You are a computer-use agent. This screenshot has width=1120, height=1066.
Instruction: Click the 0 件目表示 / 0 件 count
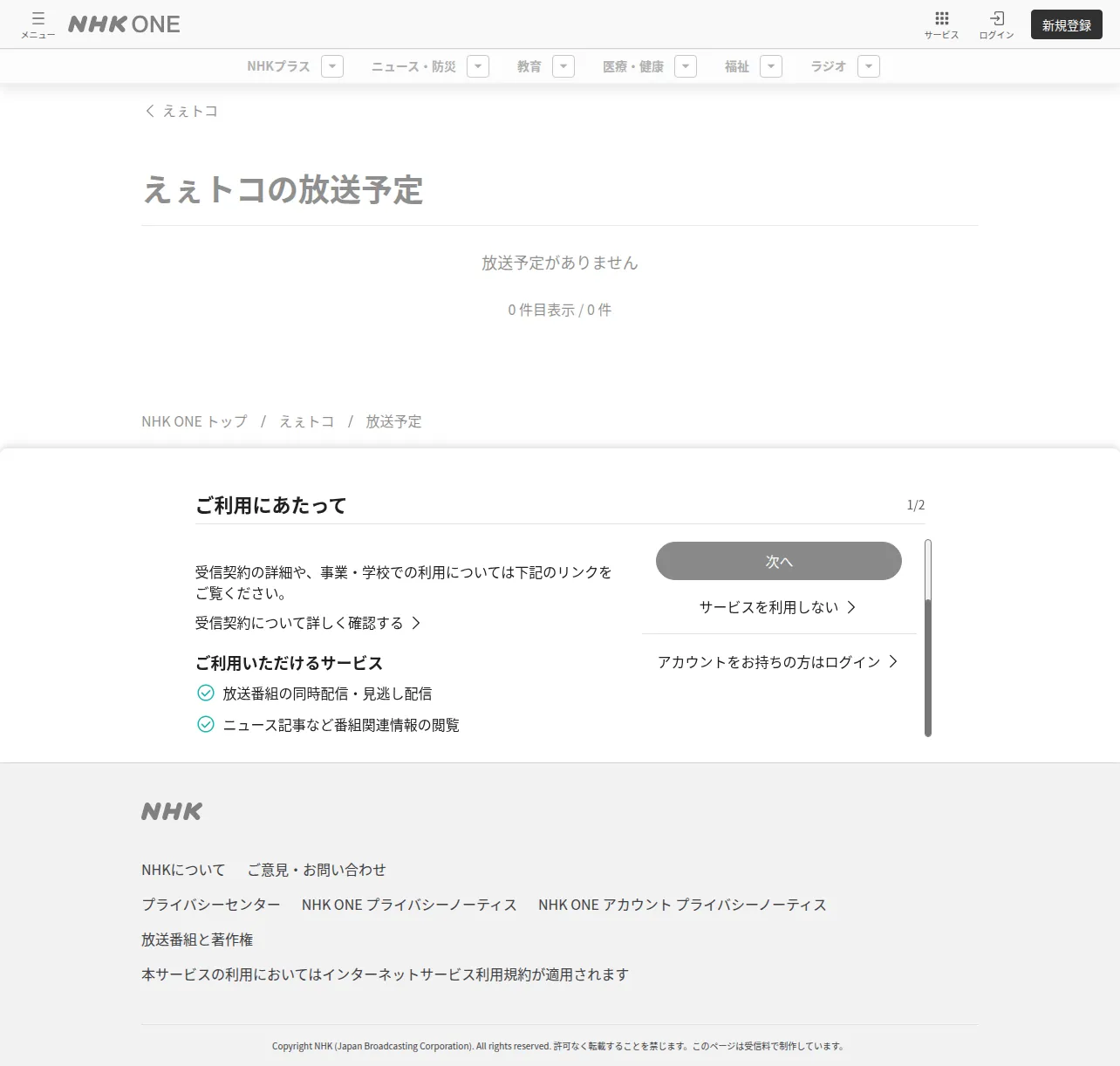click(560, 310)
